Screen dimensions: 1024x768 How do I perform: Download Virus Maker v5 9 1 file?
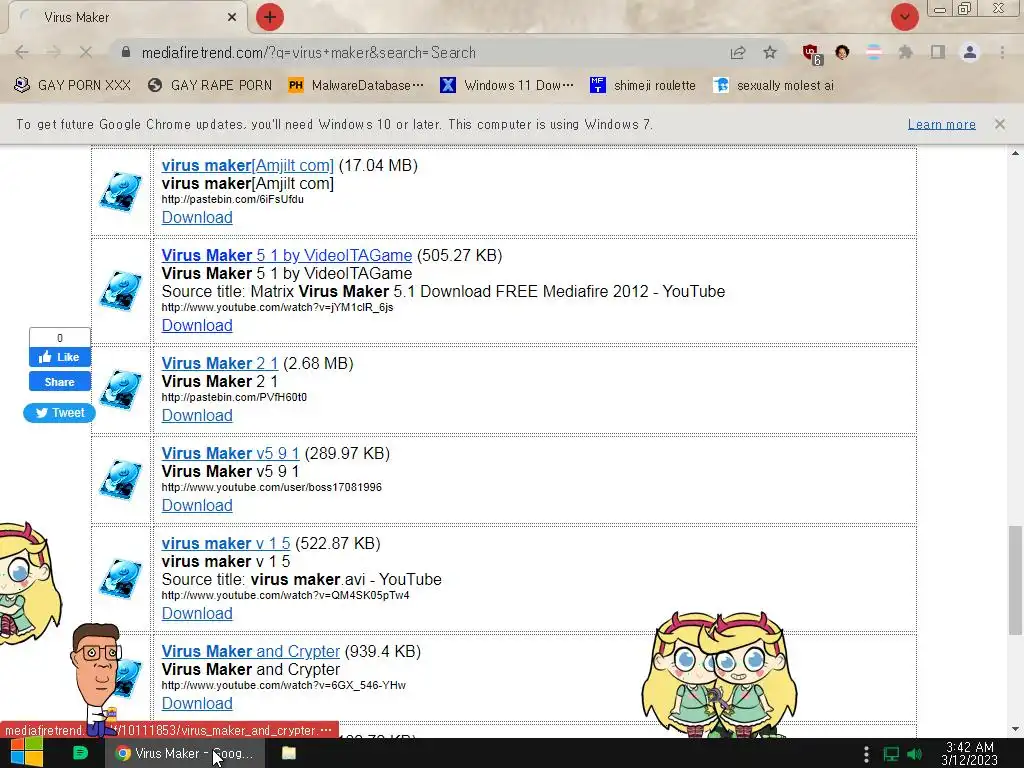coord(197,505)
